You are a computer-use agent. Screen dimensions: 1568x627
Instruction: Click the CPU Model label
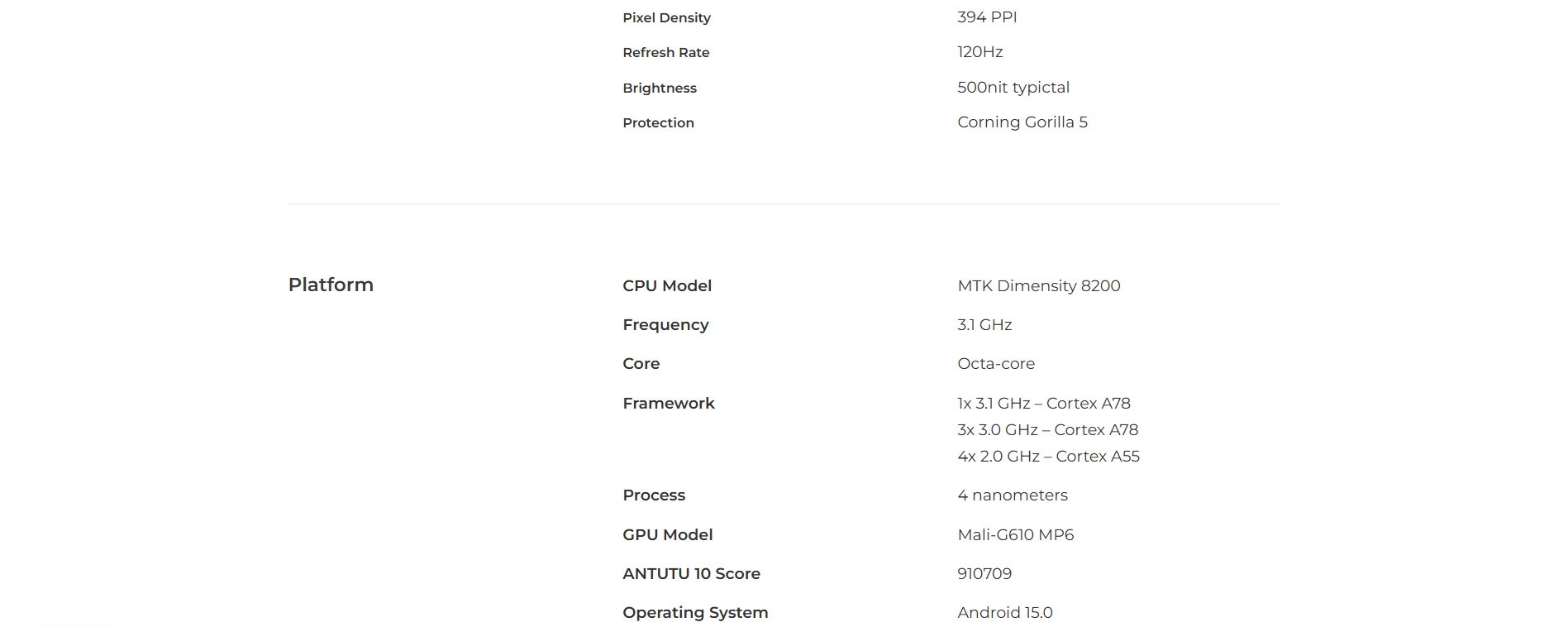pos(666,285)
